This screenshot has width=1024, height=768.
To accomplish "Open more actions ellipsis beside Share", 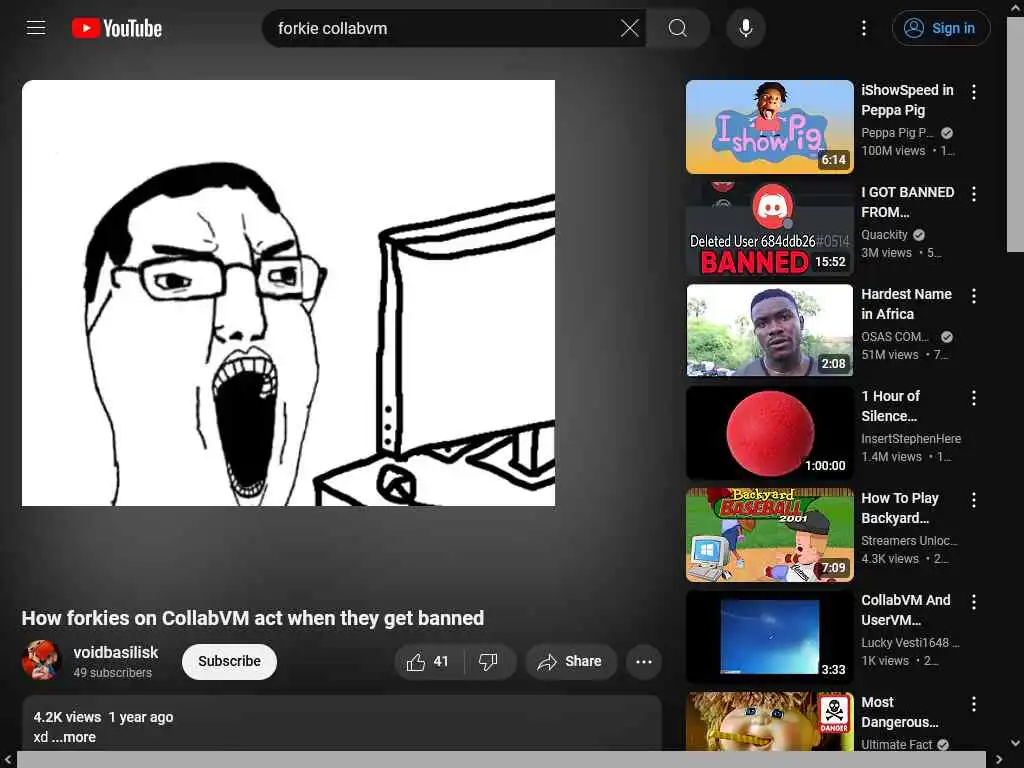I will tap(644, 662).
